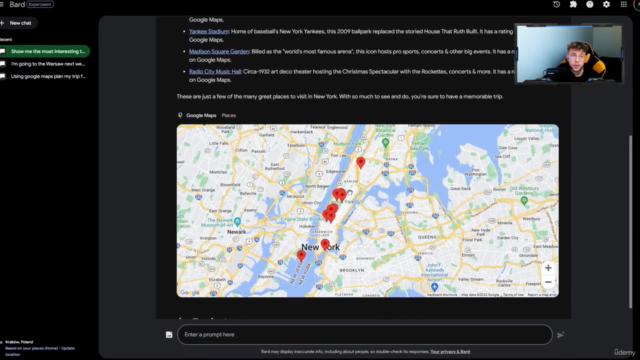Click the webcam video overlay thumbnail
The height and width of the screenshot is (360, 640).
[x=569, y=53]
